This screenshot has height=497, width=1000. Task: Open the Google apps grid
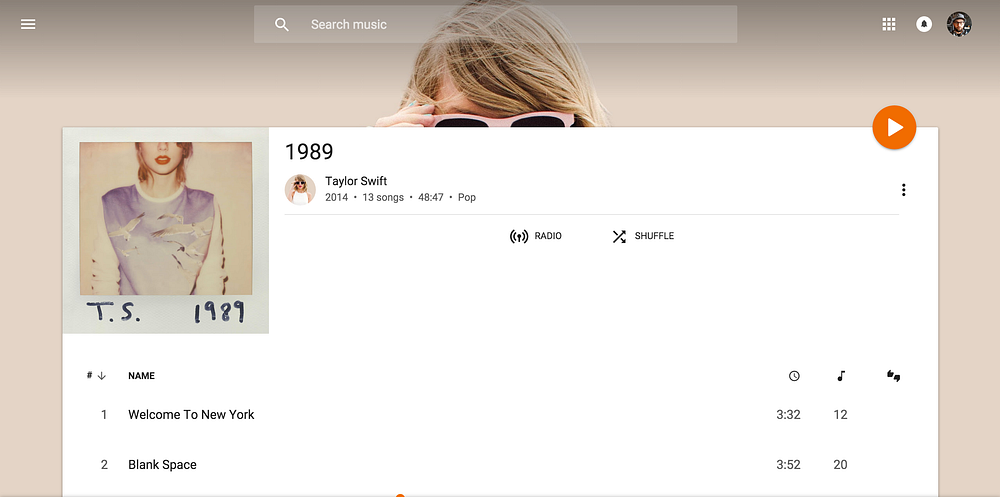click(x=888, y=24)
